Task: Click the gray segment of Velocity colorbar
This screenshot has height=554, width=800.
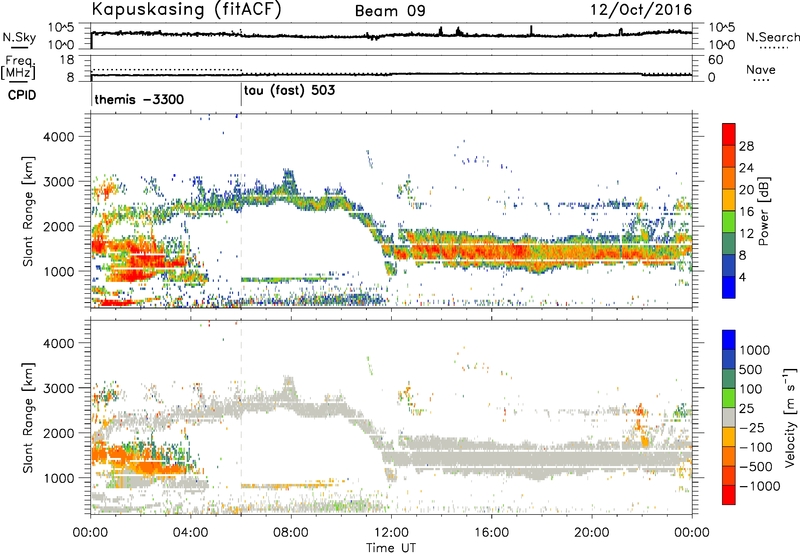Action: pos(729,417)
